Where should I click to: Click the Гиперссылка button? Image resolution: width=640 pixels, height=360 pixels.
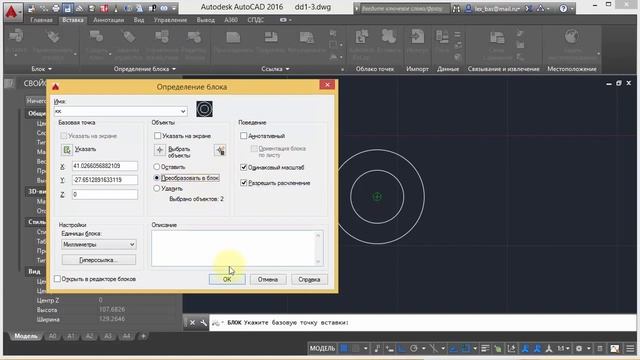tap(99, 260)
